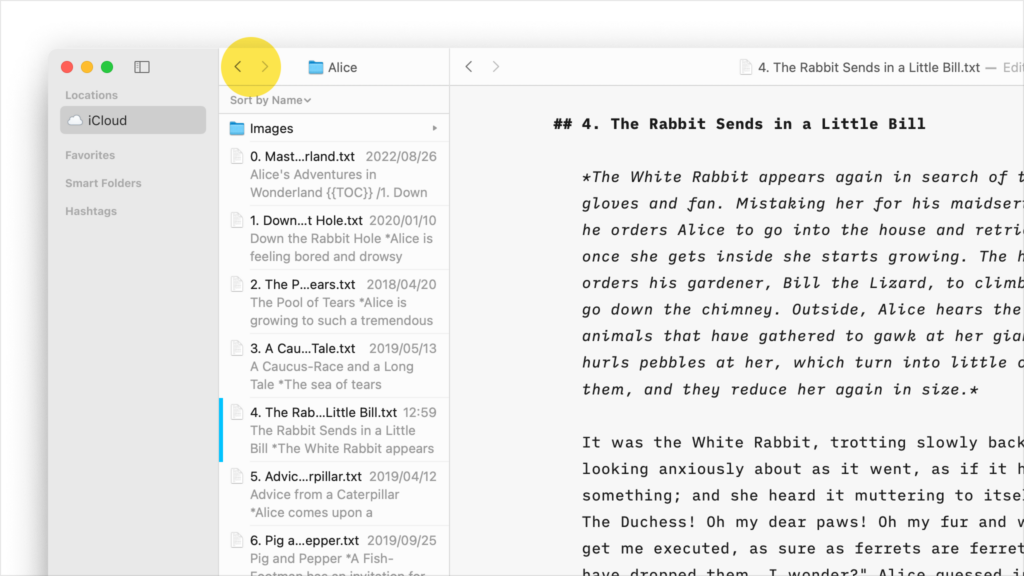Toggle the sidebar panel icon
The image size is (1024, 576).
click(142, 67)
